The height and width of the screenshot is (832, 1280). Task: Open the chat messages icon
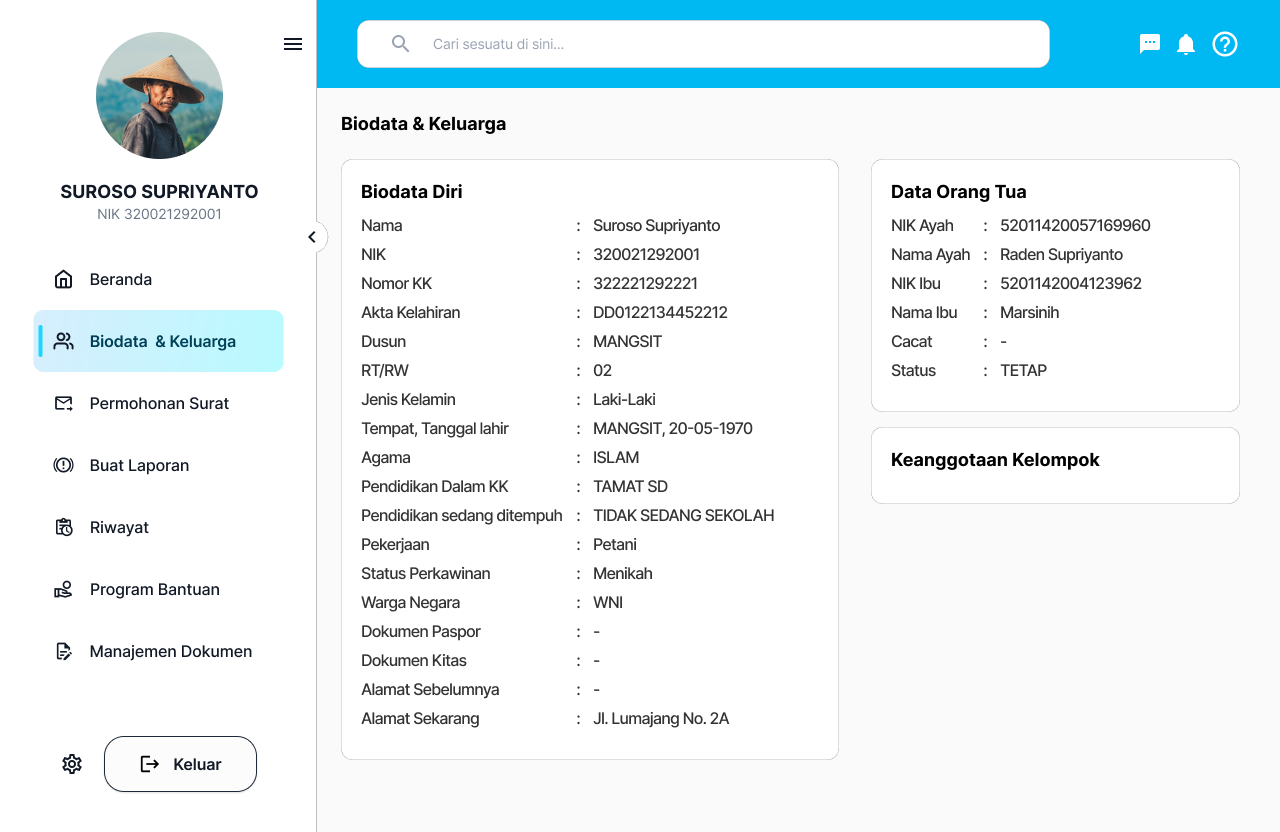coord(1150,44)
